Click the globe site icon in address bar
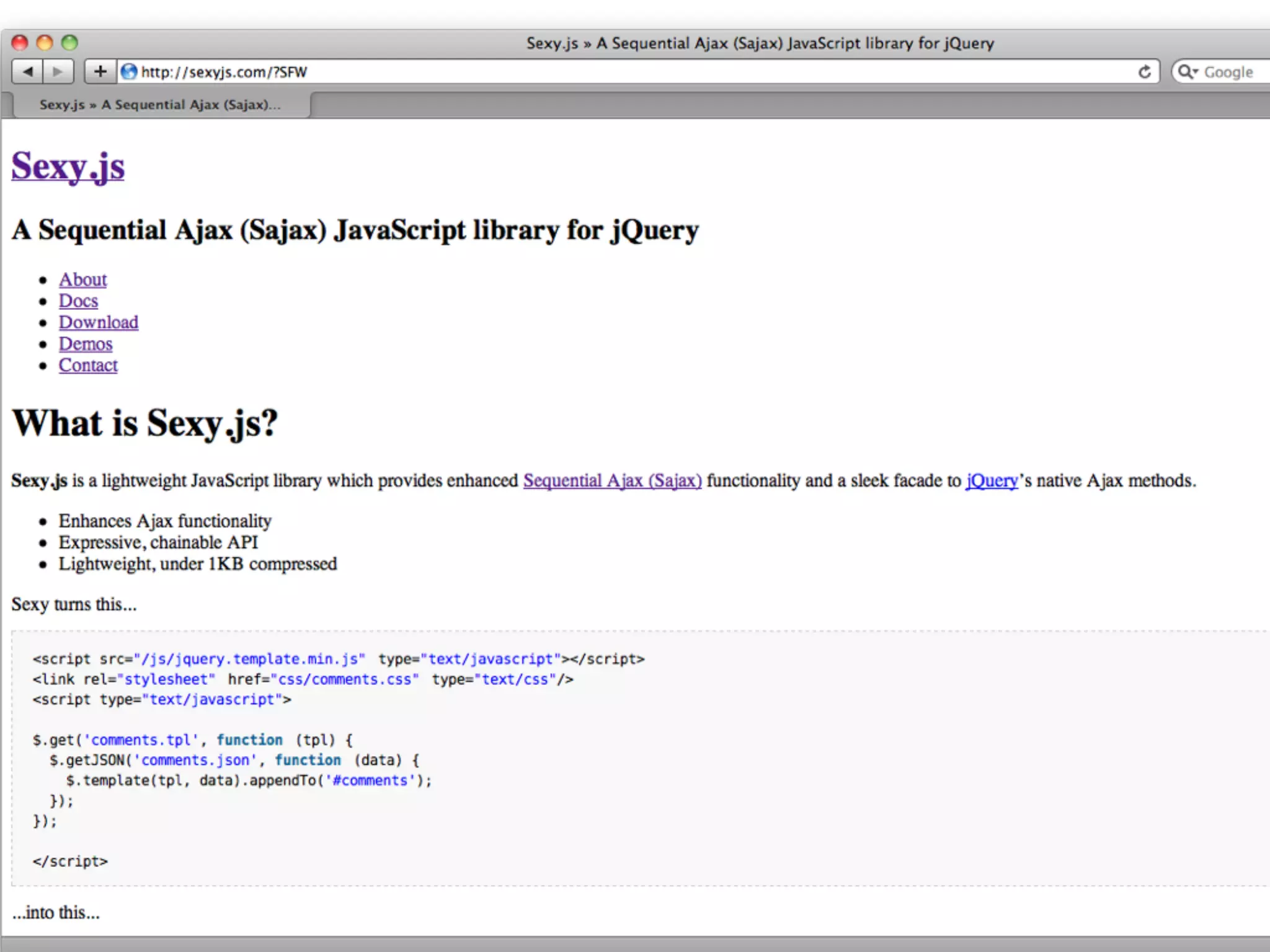 tap(129, 72)
